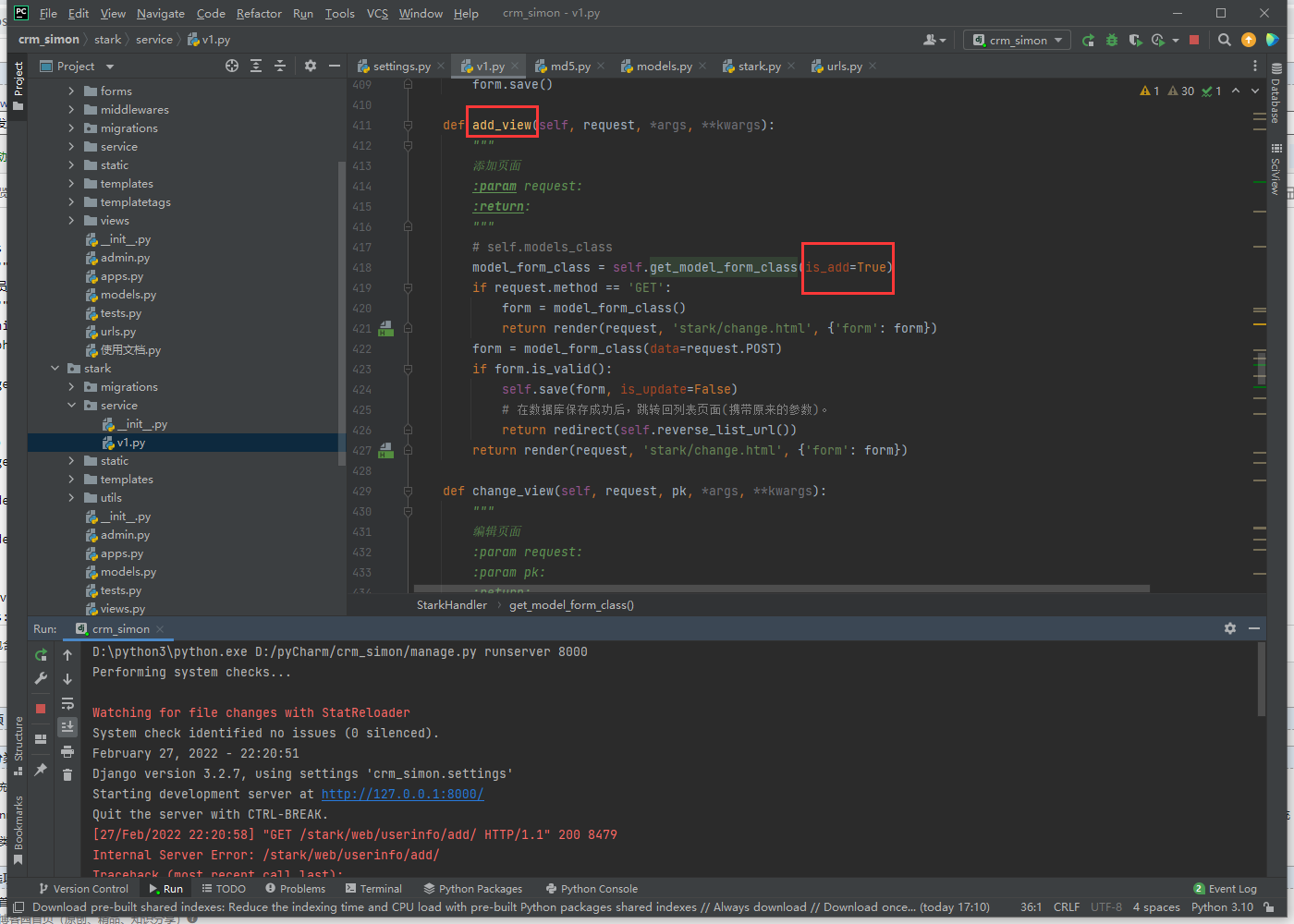Go up the stack trace arrow icon

pos(67,654)
